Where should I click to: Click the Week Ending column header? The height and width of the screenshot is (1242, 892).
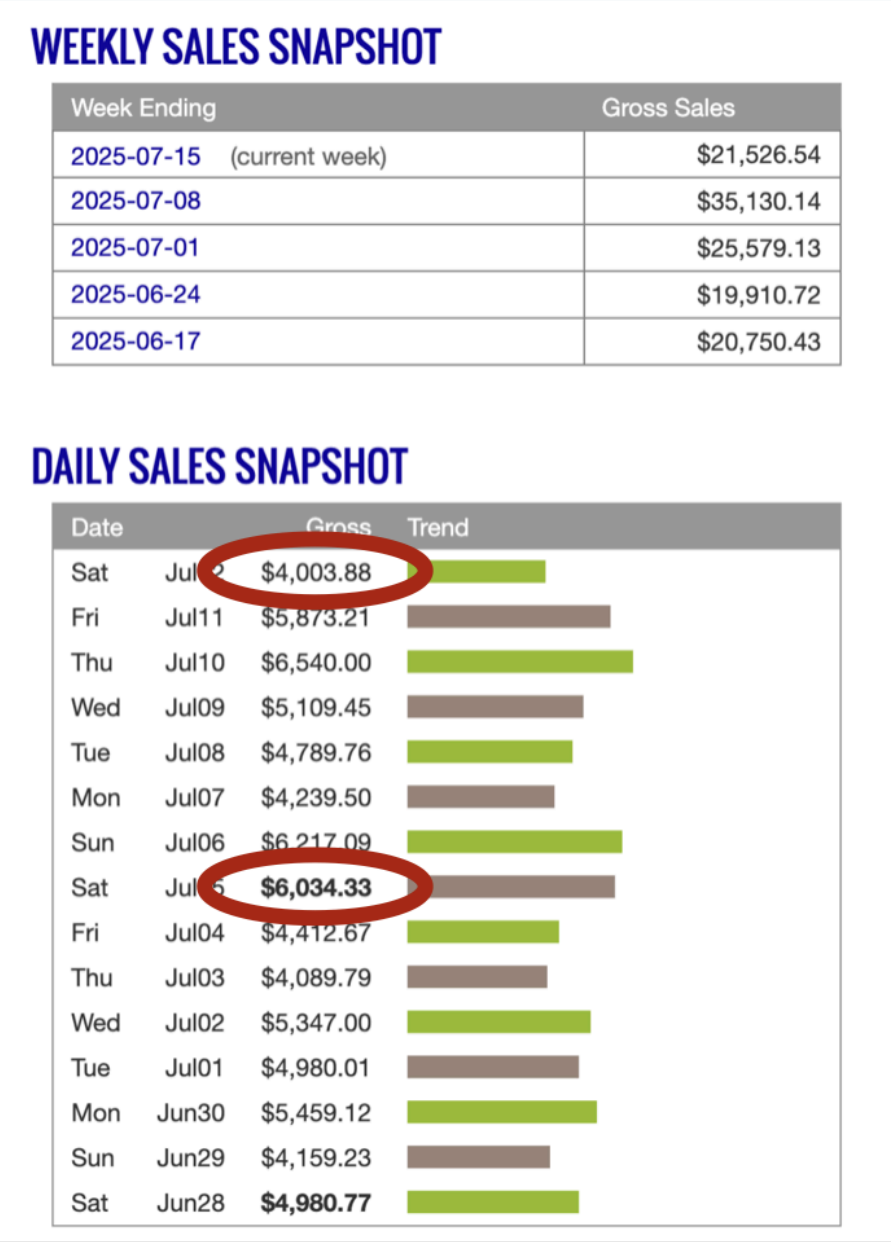143,108
